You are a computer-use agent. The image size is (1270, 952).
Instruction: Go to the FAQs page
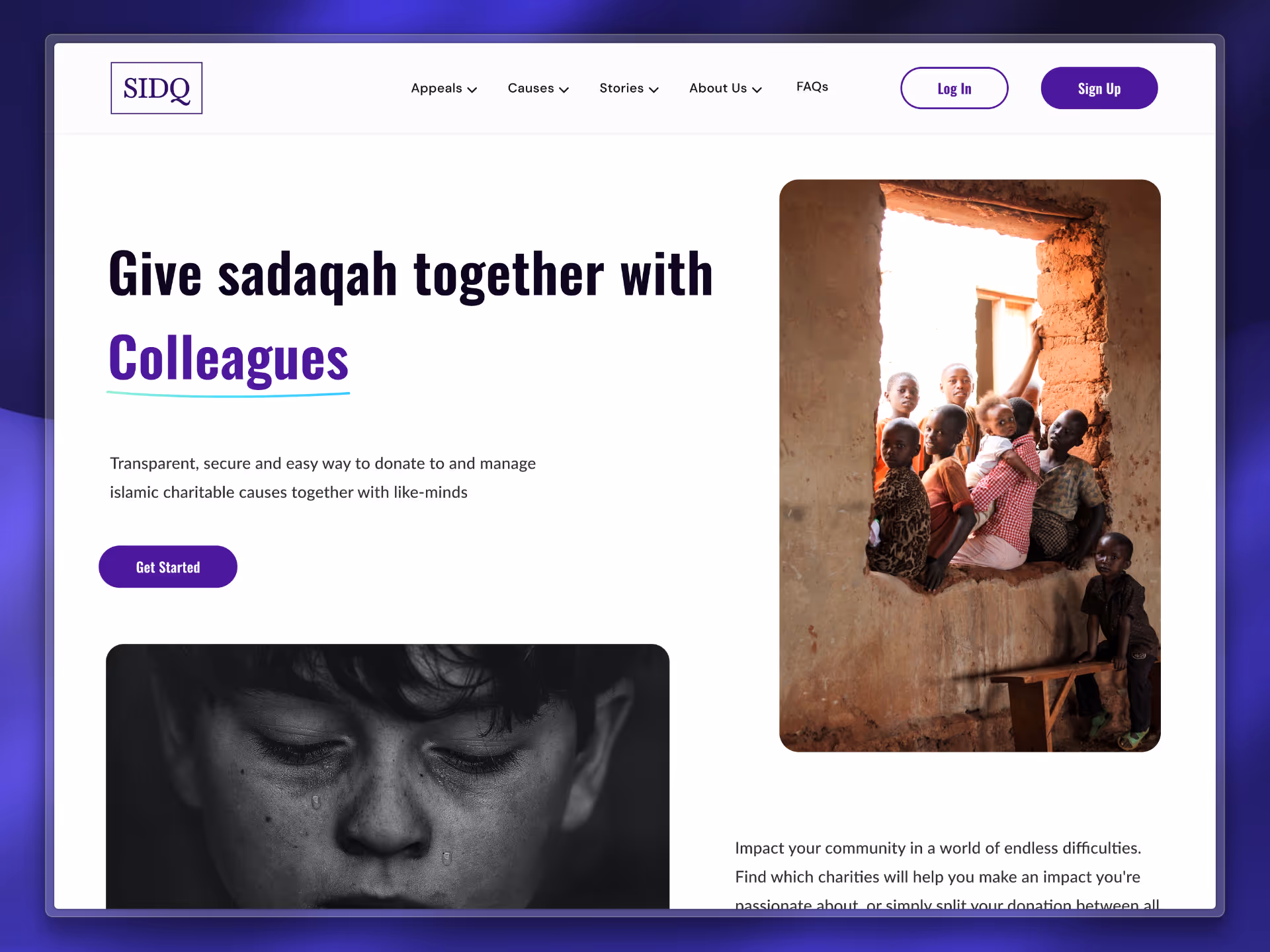(x=812, y=87)
